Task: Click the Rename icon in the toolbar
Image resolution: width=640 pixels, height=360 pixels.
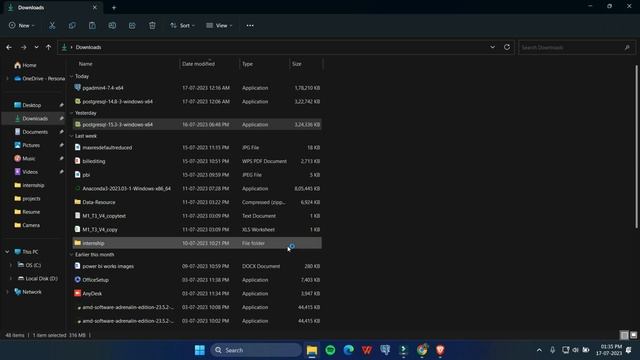Action: pyautogui.click(x=112, y=25)
